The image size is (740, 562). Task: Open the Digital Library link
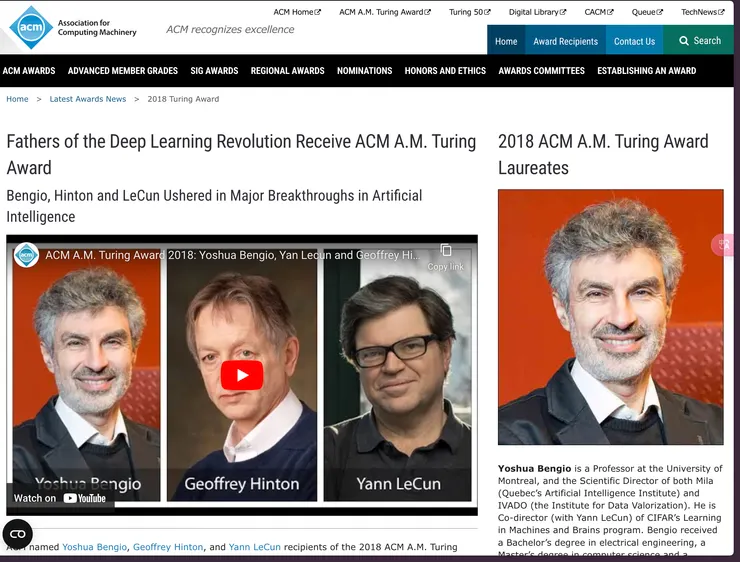(537, 12)
